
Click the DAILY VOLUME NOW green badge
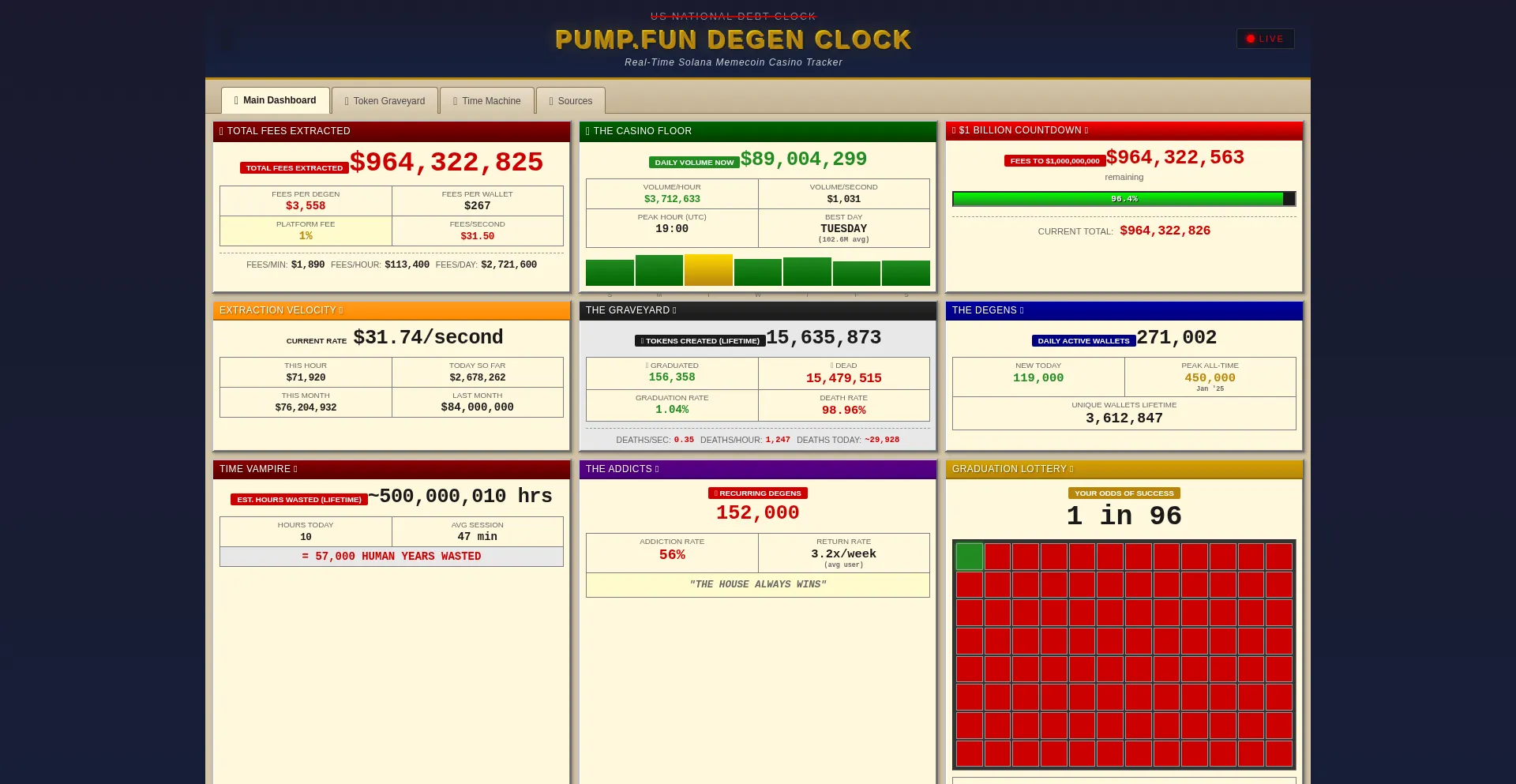[694, 163]
